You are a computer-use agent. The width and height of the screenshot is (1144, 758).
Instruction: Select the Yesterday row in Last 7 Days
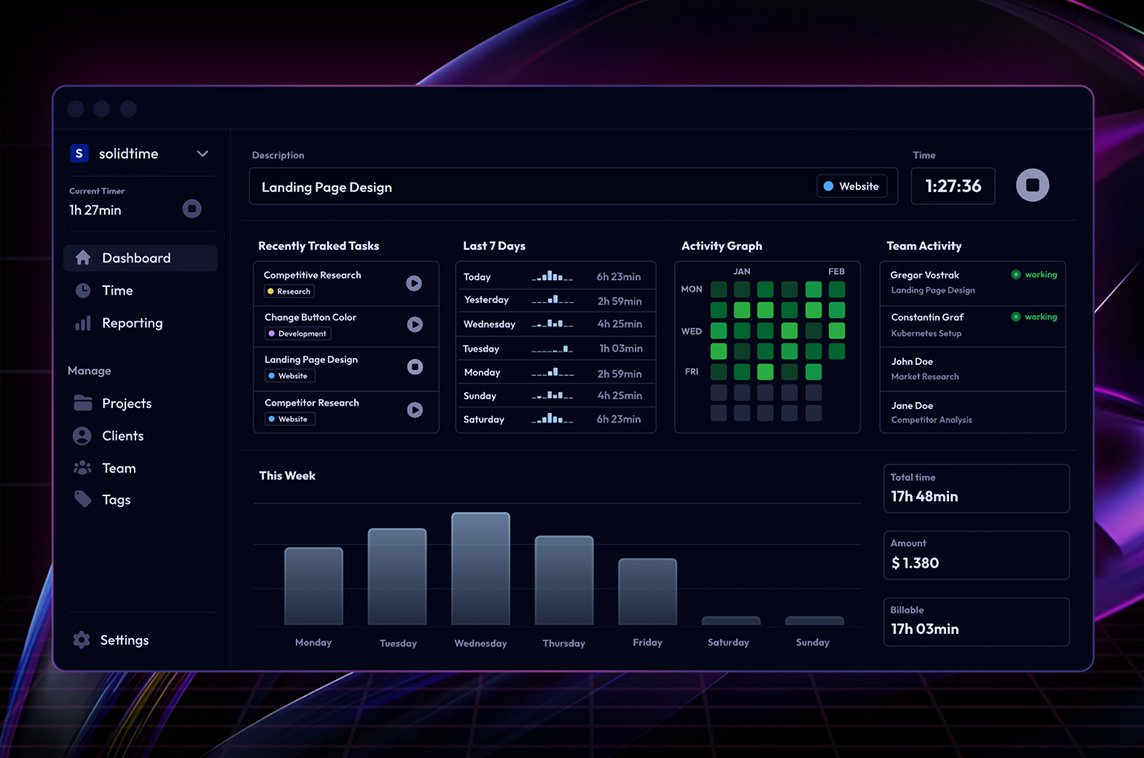pyautogui.click(x=555, y=300)
